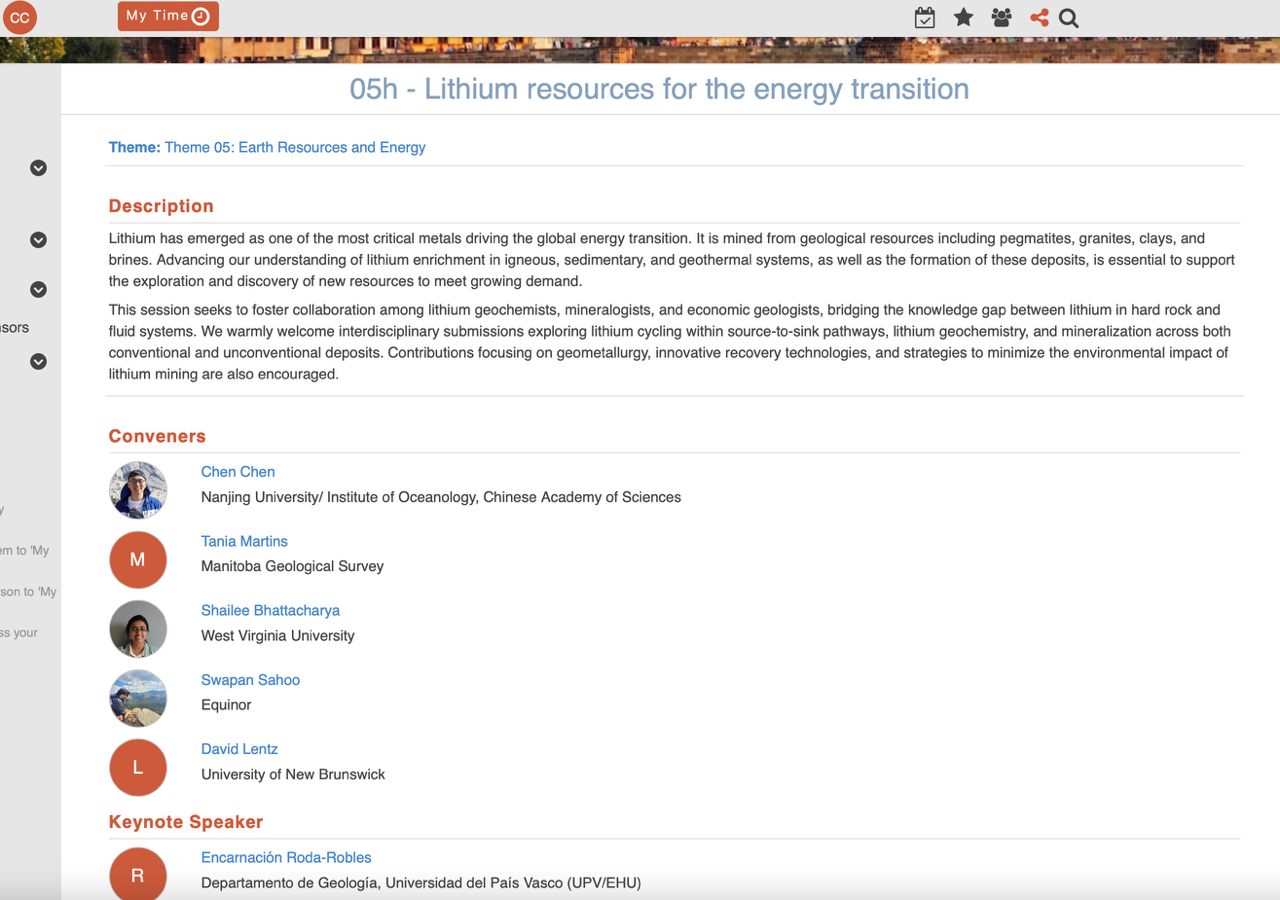Screen dimensions: 1280x900
Task: Open Chen Chen's profile link
Action: pyautogui.click(x=238, y=472)
